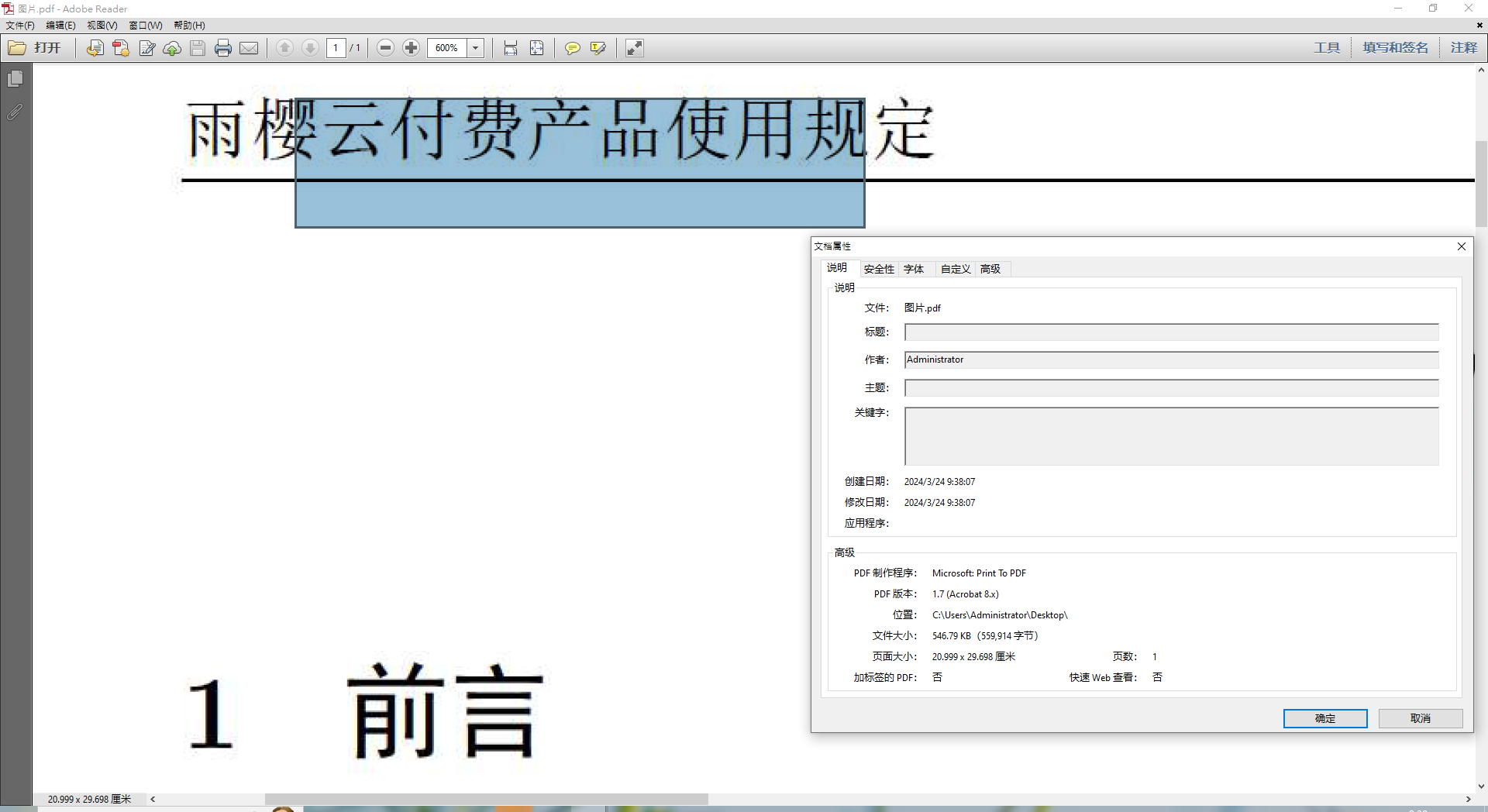
Task: Switch to the 安全性 tab
Action: click(879, 269)
